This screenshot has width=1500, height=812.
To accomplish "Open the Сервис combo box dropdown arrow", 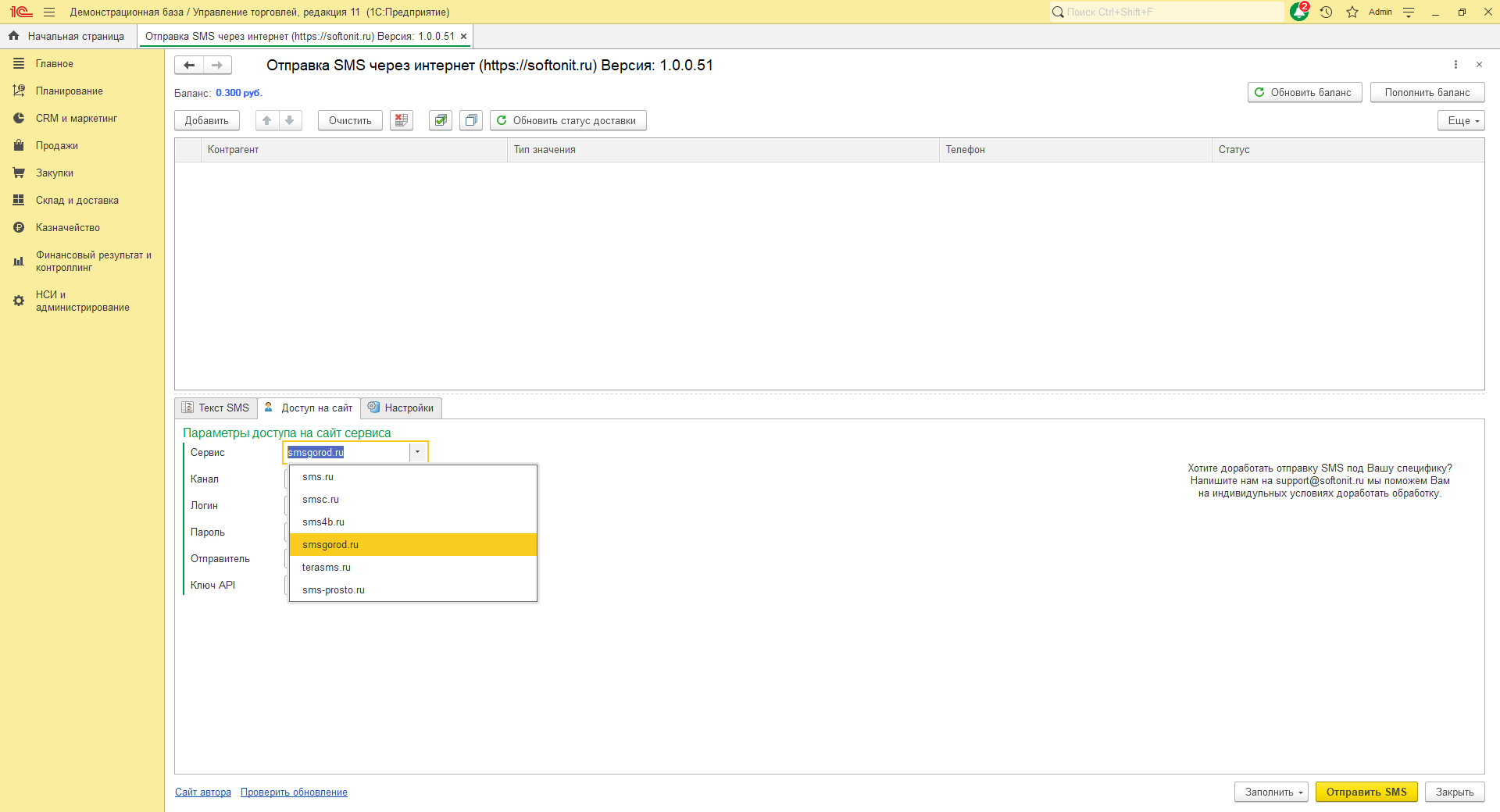I will pos(418,452).
